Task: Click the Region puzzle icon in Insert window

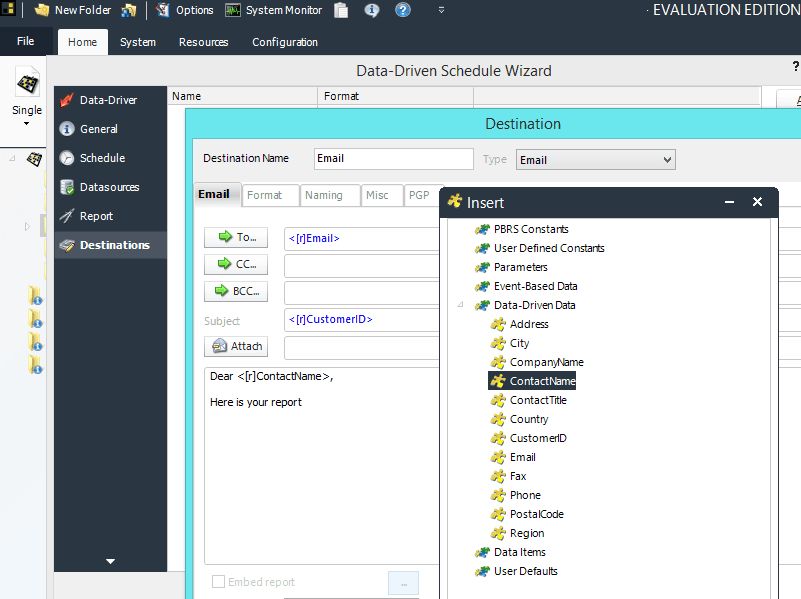Action: click(x=498, y=533)
